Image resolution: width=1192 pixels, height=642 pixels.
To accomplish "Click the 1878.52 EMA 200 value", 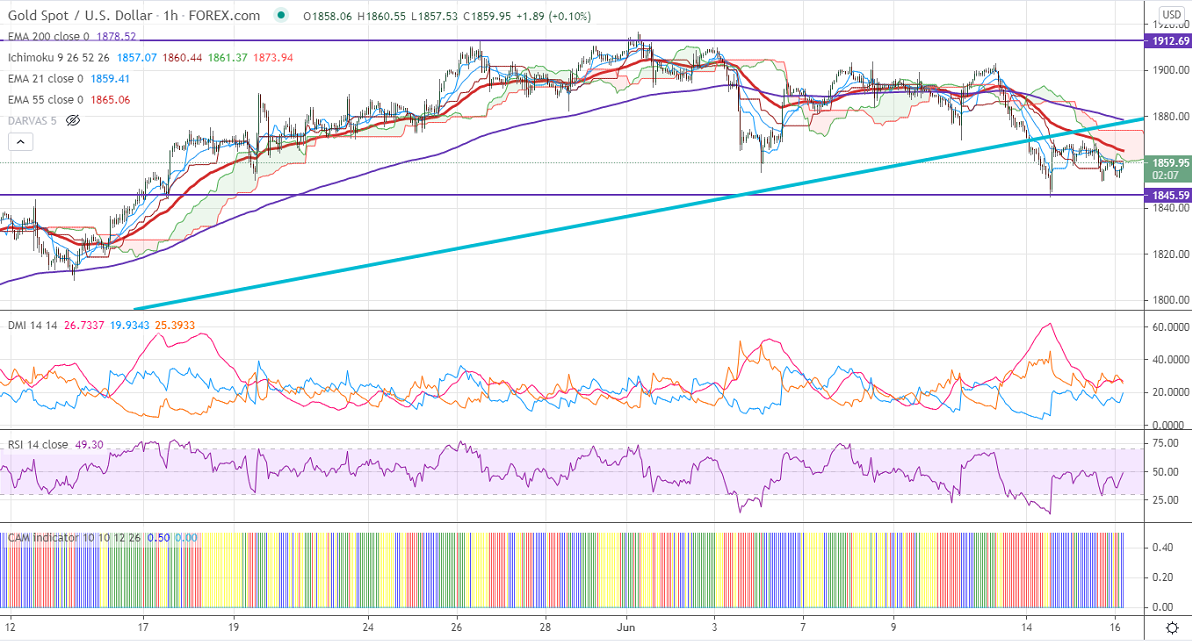I will coord(116,36).
